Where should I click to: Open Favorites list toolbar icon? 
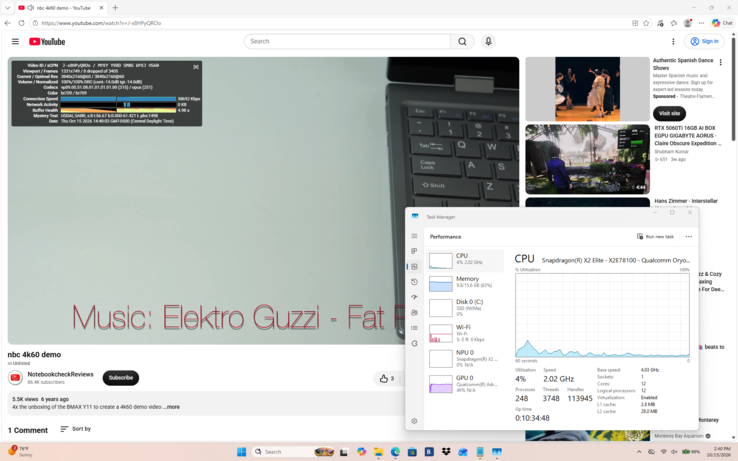coord(674,23)
